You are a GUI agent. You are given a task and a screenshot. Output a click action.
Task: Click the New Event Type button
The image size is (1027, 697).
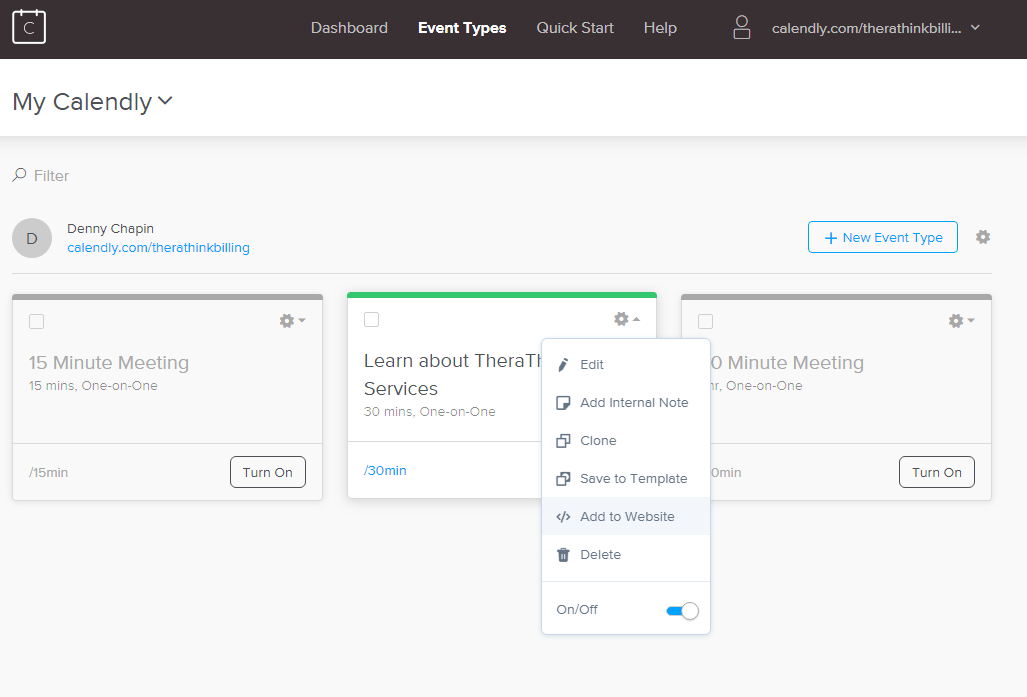[883, 237]
